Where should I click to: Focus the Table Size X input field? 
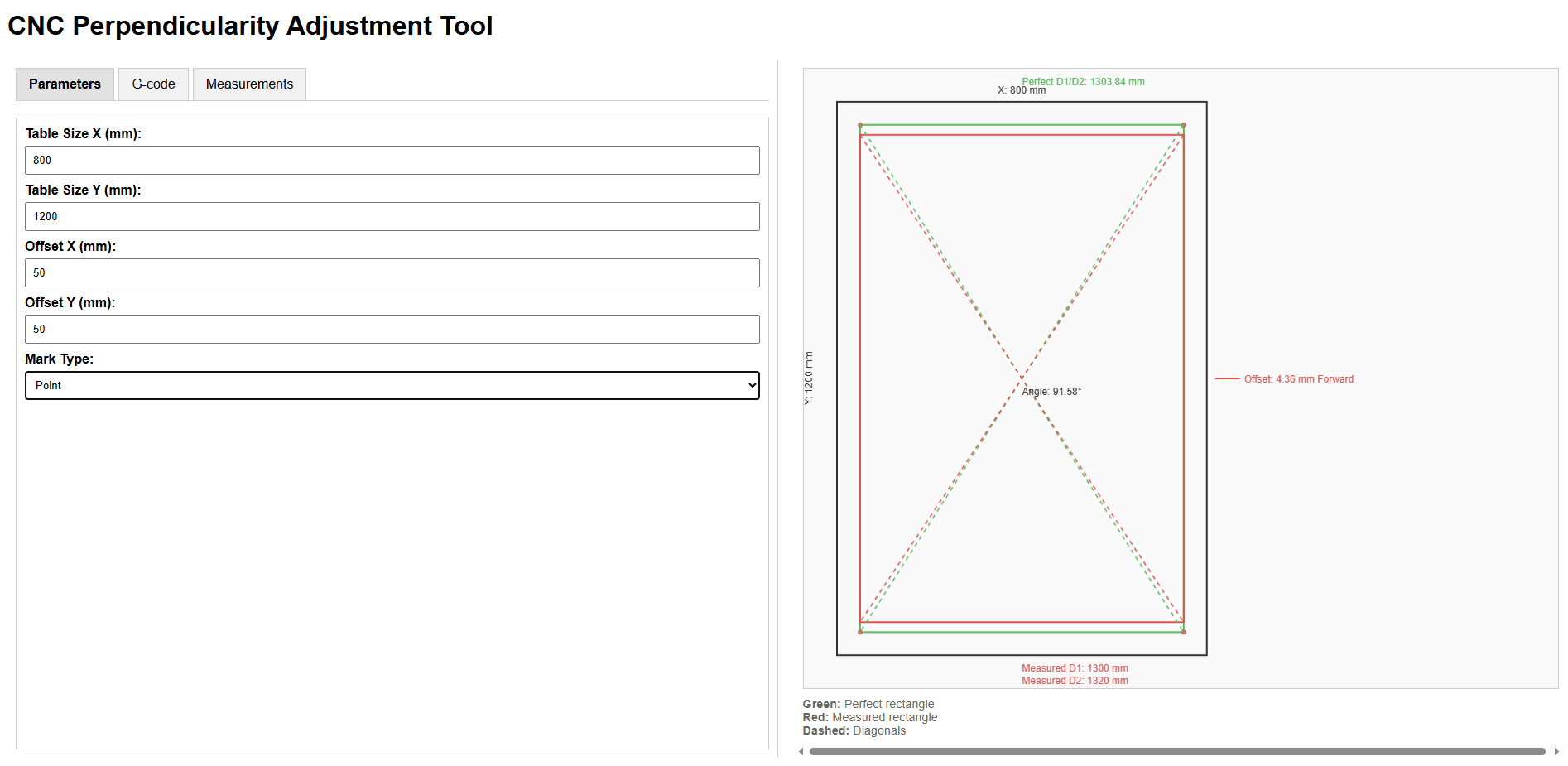tap(392, 161)
